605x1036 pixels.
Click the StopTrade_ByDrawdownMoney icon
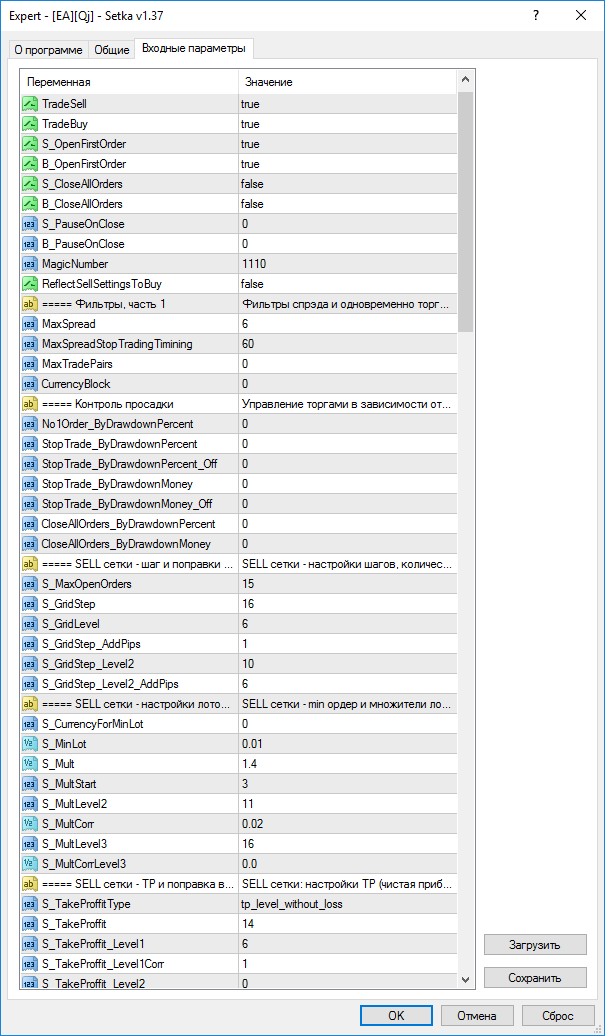click(30, 484)
